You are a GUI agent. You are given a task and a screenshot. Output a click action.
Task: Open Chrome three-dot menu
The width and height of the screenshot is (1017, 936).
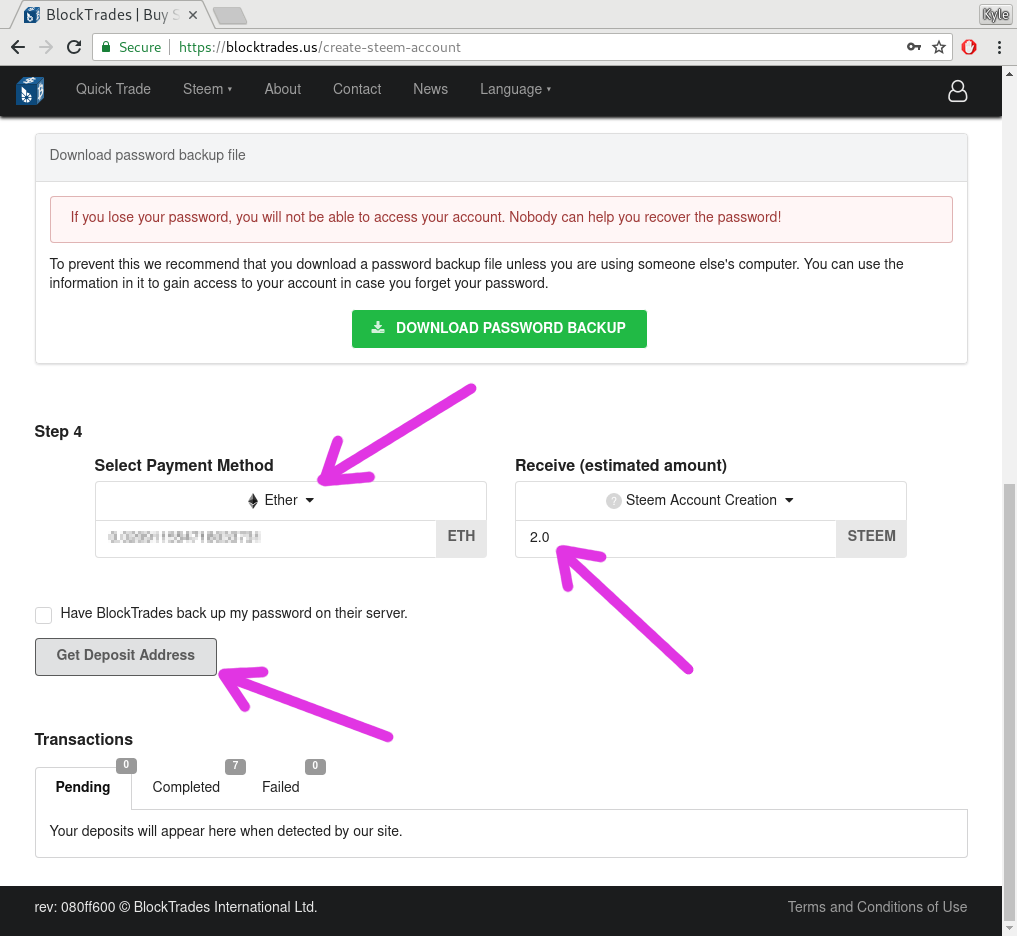[x=999, y=47]
